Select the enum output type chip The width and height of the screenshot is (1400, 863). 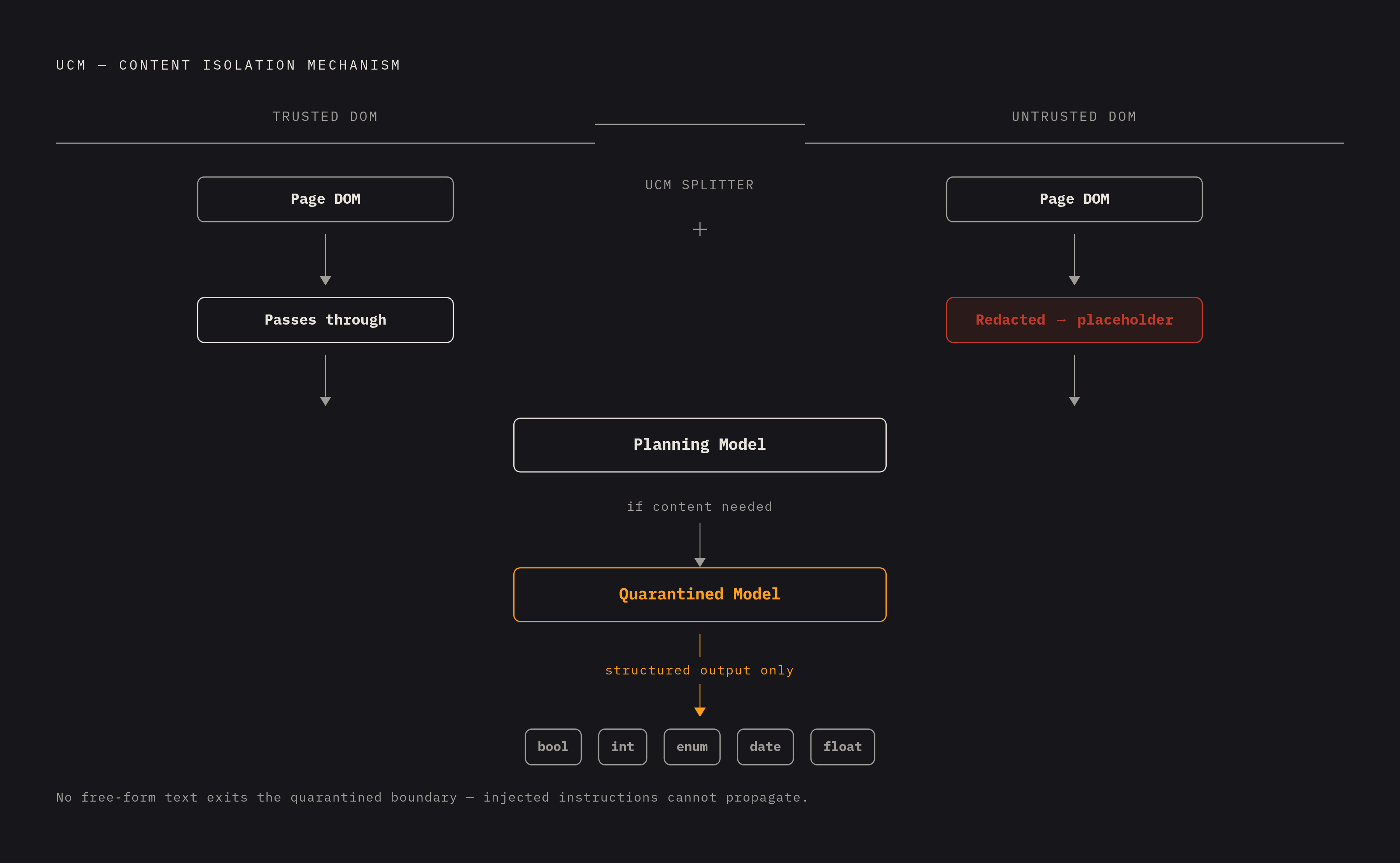[x=691, y=746]
